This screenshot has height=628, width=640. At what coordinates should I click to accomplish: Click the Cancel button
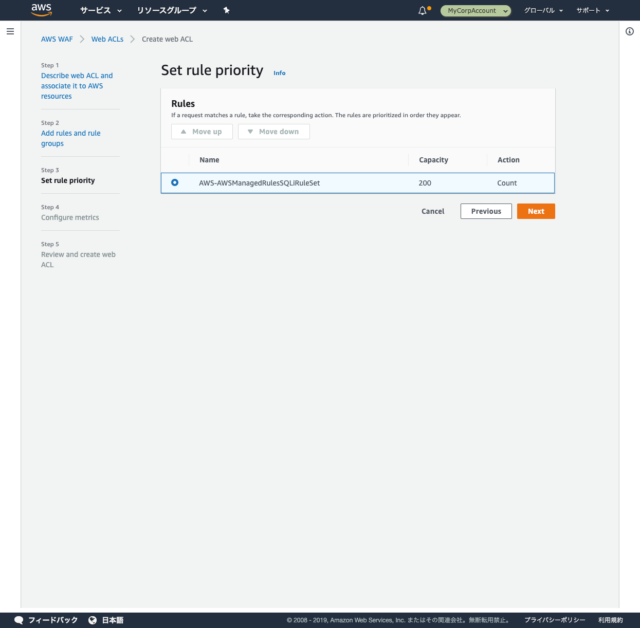coord(433,211)
